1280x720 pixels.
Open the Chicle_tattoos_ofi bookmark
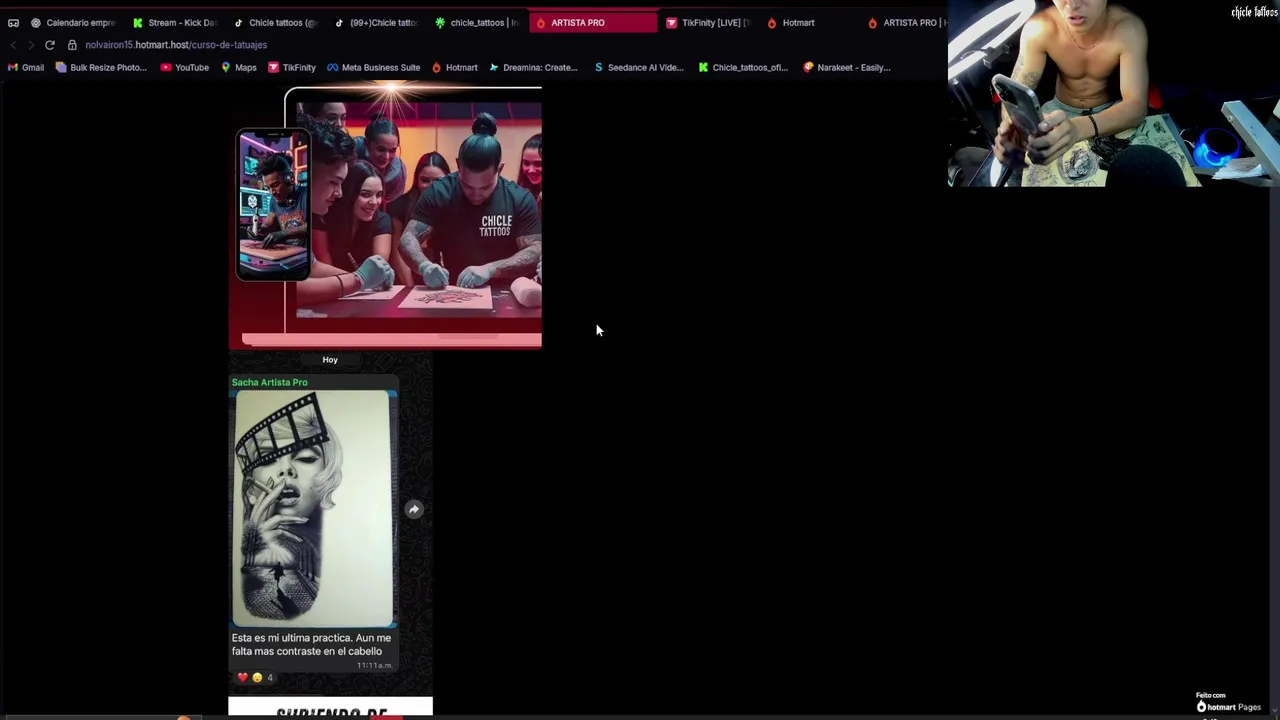point(743,67)
